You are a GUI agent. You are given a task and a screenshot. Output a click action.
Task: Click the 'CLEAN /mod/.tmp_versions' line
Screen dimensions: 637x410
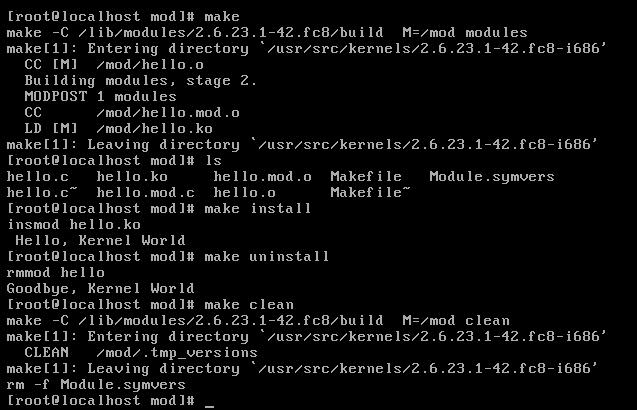141,353
